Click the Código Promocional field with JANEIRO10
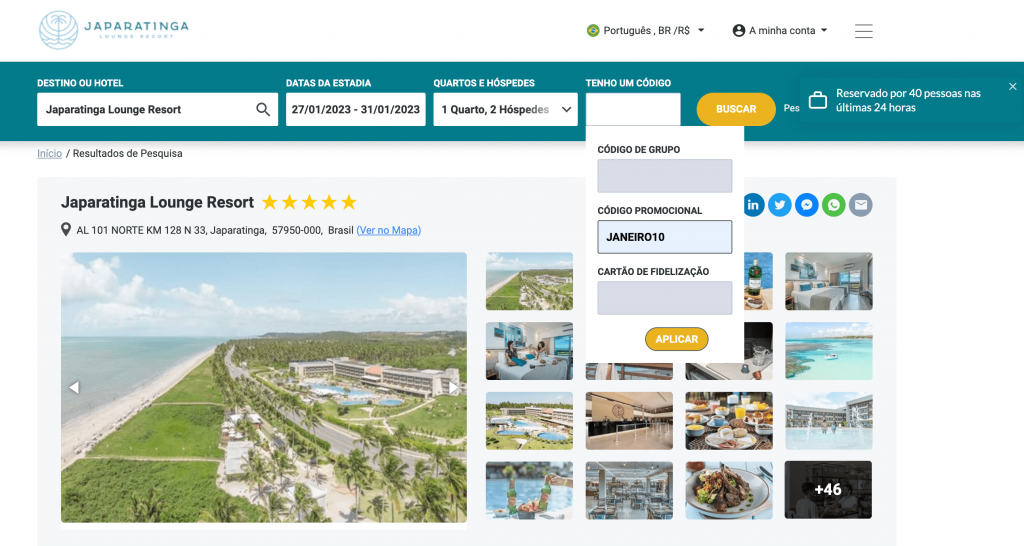The height and width of the screenshot is (546, 1024). pos(665,236)
